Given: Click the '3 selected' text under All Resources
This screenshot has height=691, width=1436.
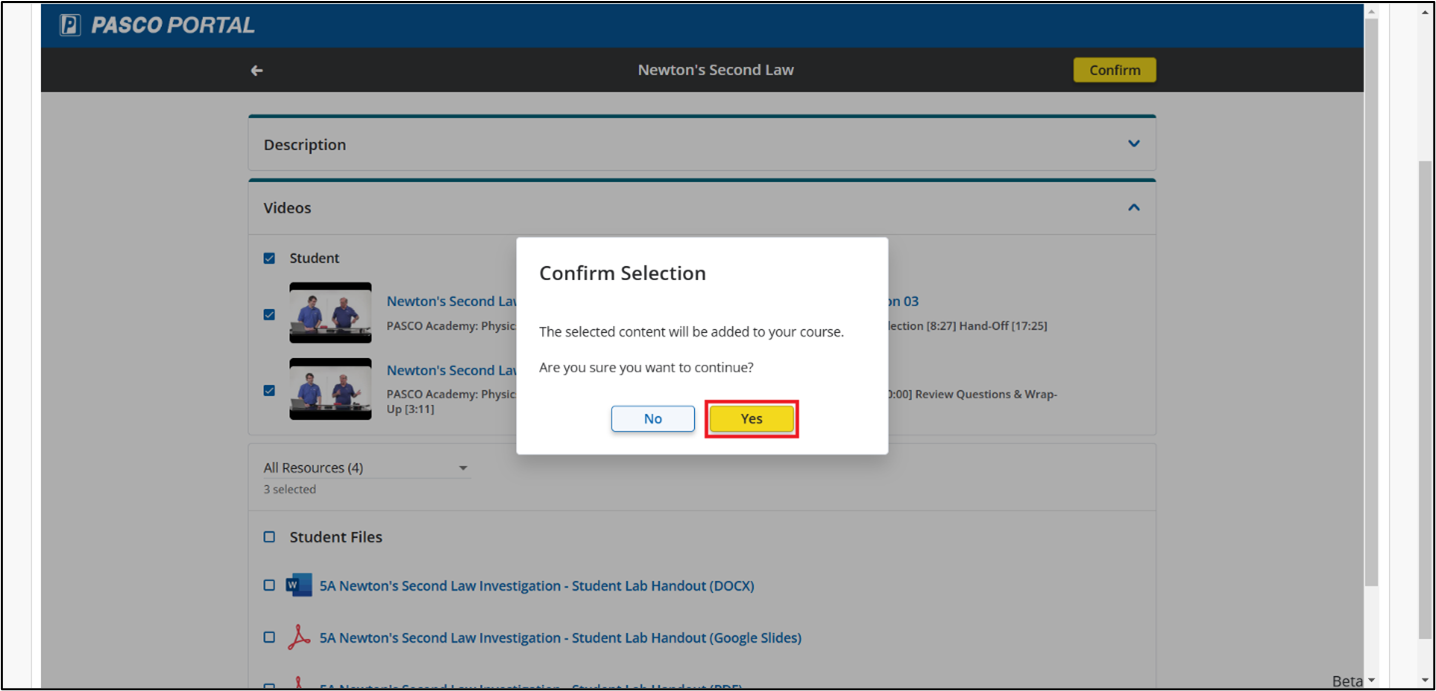Looking at the screenshot, I should pyautogui.click(x=290, y=490).
